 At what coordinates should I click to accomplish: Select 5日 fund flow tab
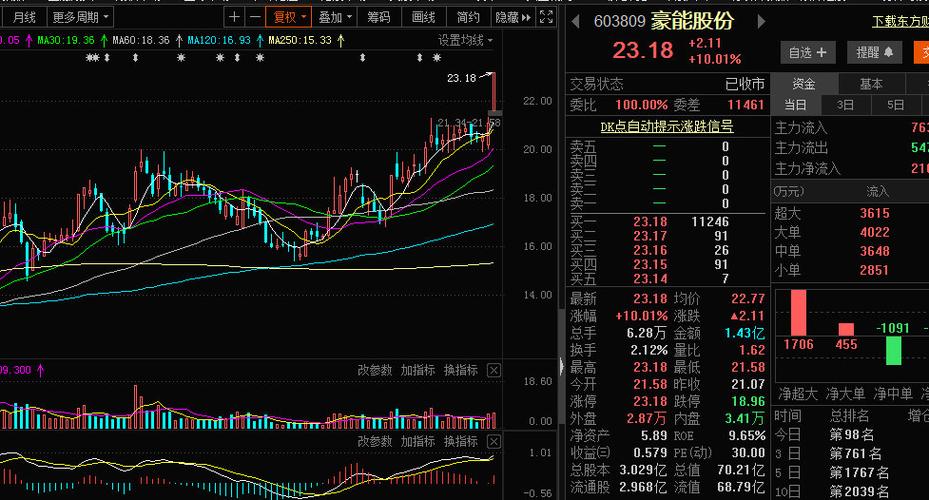(895, 105)
